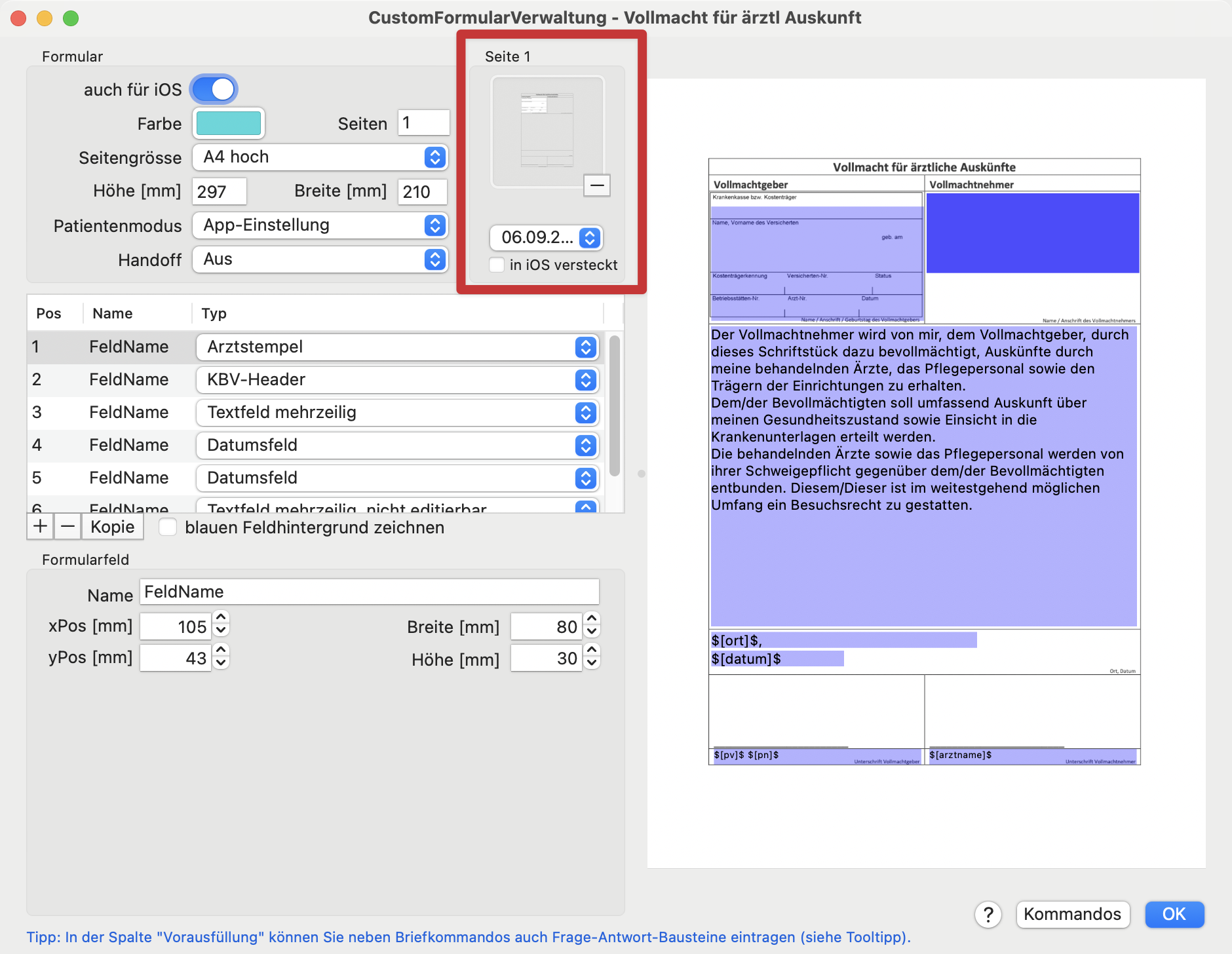Toggle the 'auch für iOS' switch
The height and width of the screenshot is (954, 1232).
tap(214, 89)
